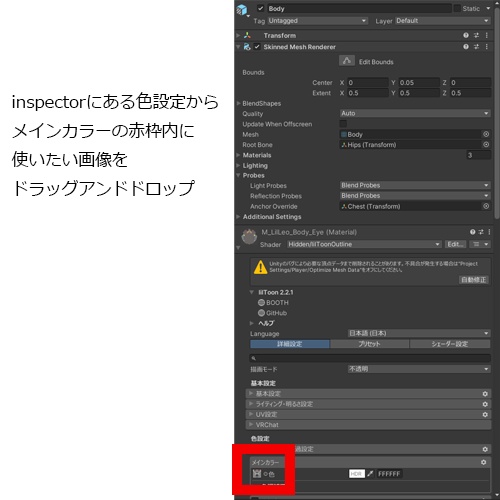Screen dimensions: 500x500
Task: Open gear menu for メインカラー section
Action: (x=483, y=462)
